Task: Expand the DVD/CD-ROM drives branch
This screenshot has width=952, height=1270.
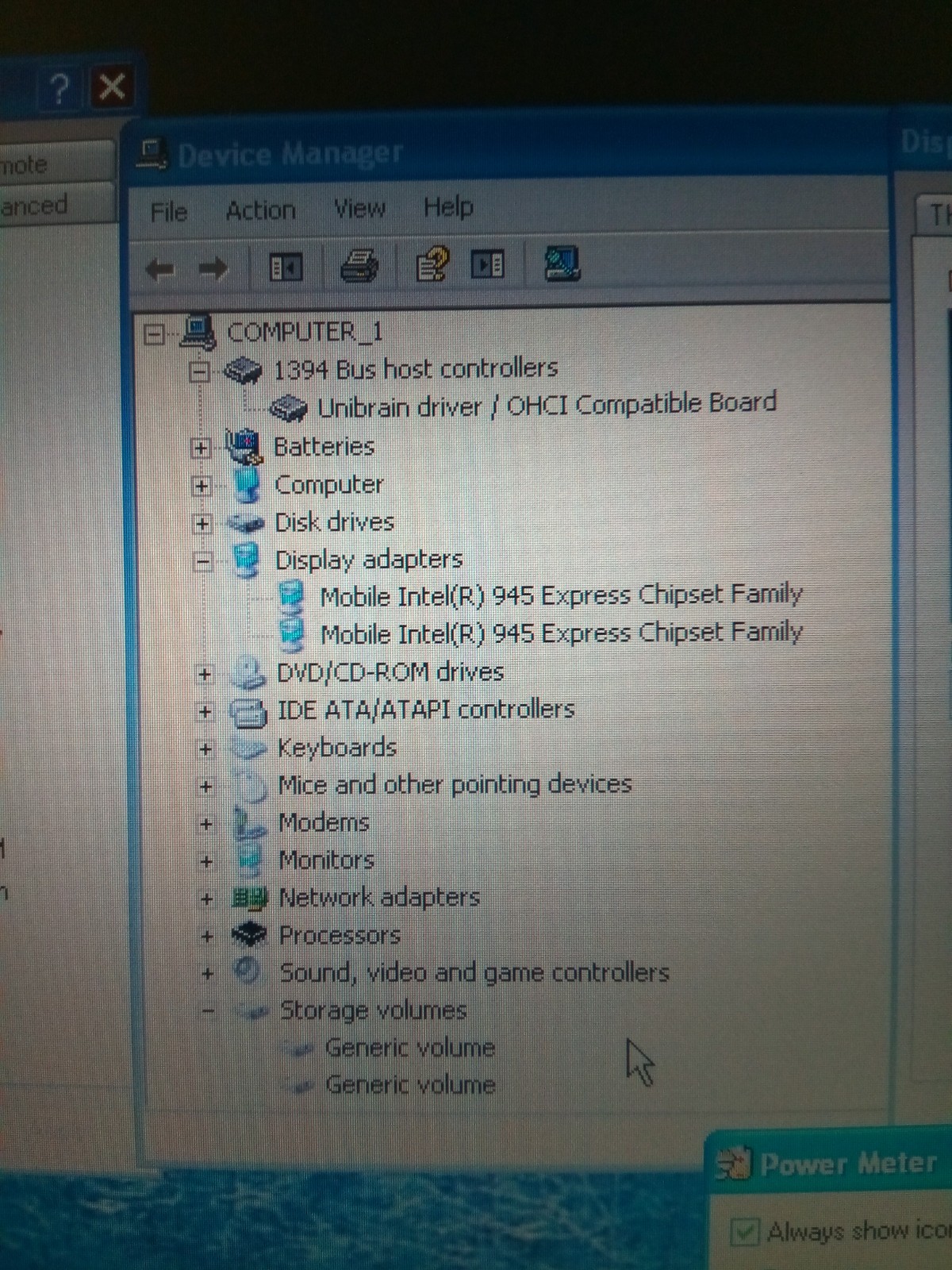Action: tap(205, 675)
